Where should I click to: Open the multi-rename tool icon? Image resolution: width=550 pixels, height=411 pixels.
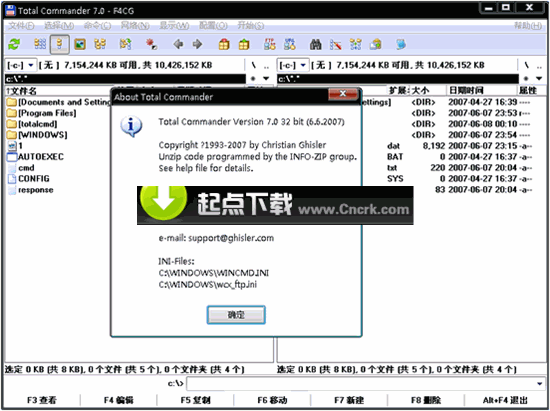click(x=336, y=44)
